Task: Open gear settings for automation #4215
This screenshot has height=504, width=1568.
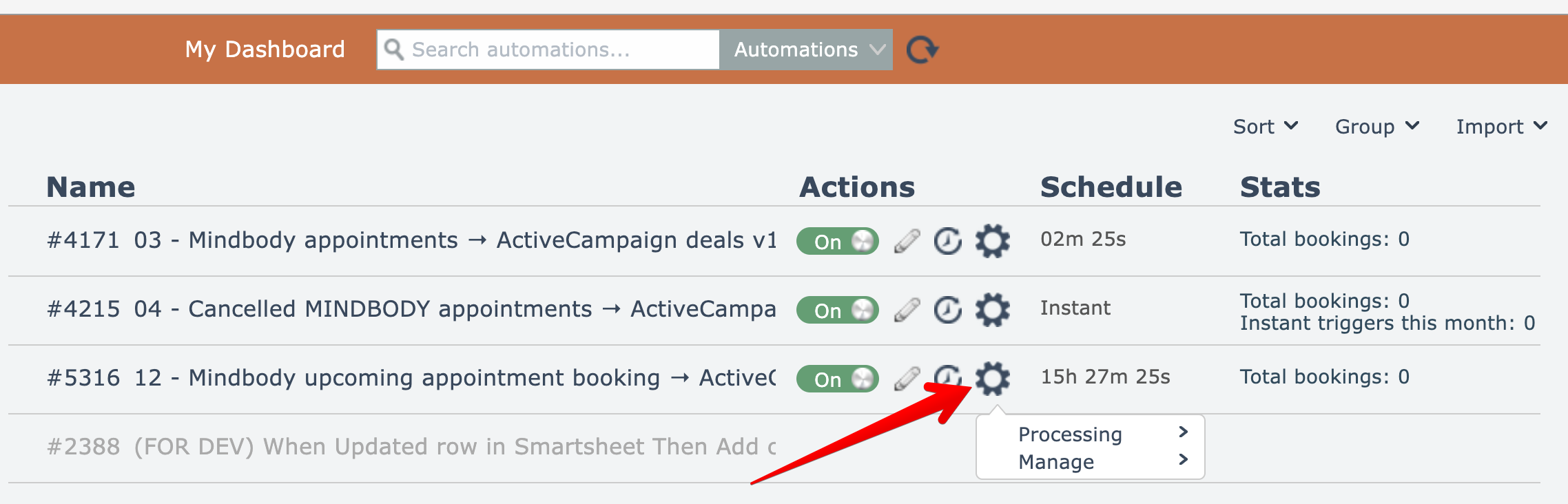Action: click(x=992, y=310)
